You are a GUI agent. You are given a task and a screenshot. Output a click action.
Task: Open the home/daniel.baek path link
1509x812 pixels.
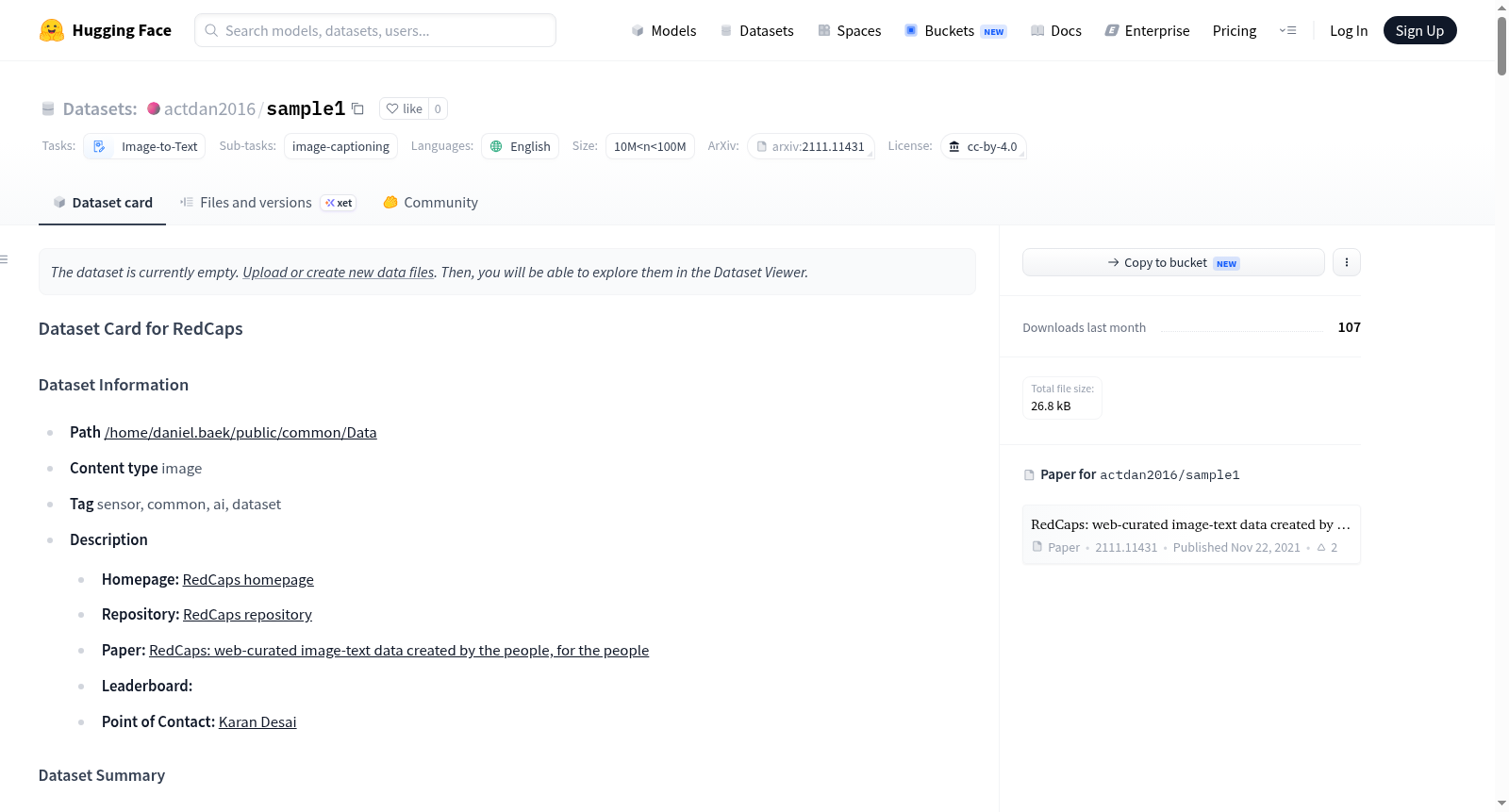240,432
